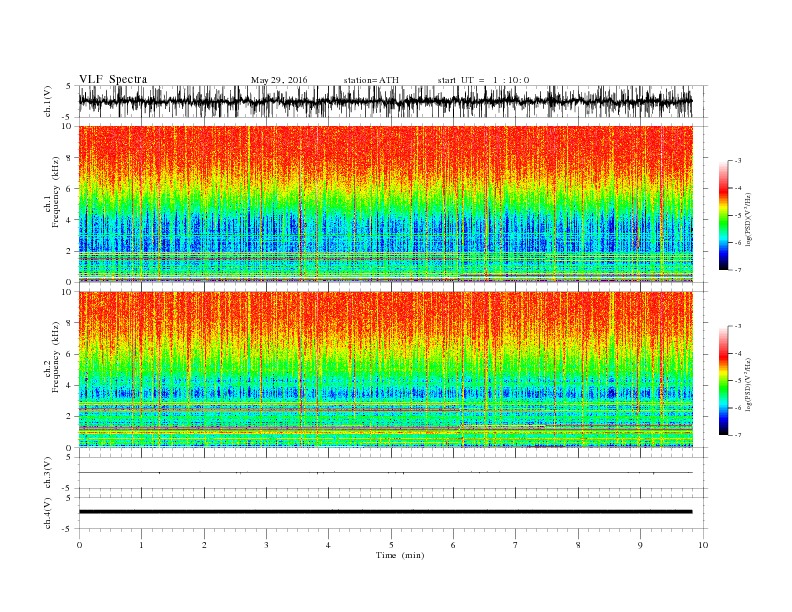Select the "May 29, 2016" date text
792x612 pixels.
(x=279, y=80)
